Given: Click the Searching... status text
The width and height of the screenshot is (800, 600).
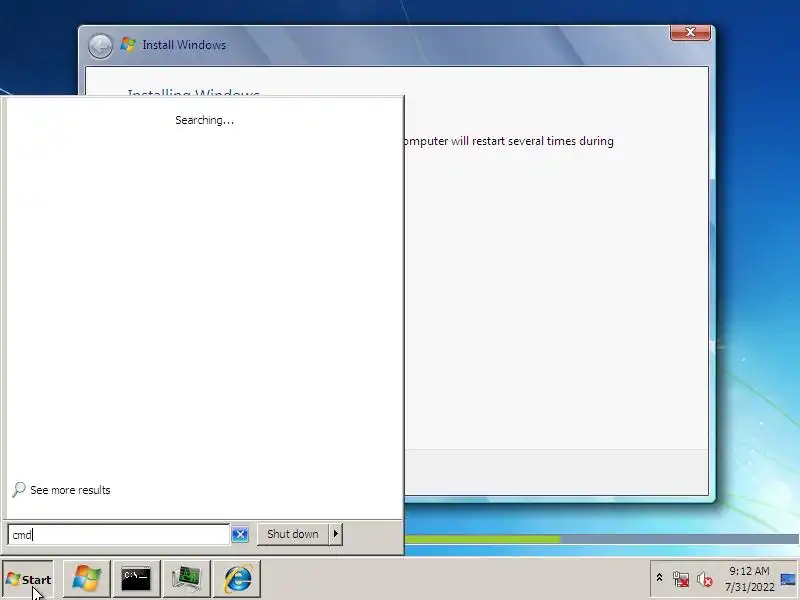Looking at the screenshot, I should (x=204, y=120).
